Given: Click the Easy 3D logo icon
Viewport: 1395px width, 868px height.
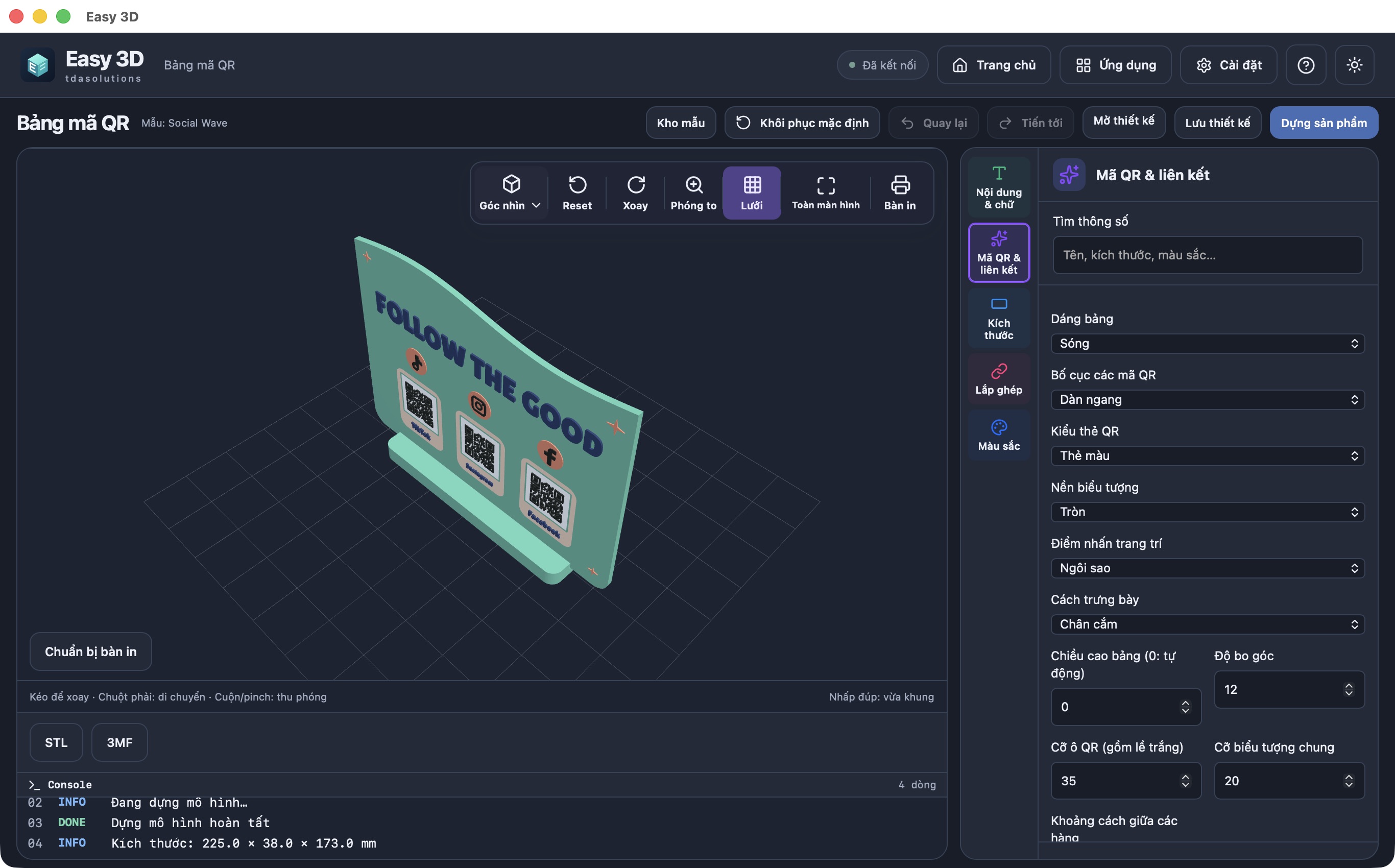Looking at the screenshot, I should coord(38,65).
